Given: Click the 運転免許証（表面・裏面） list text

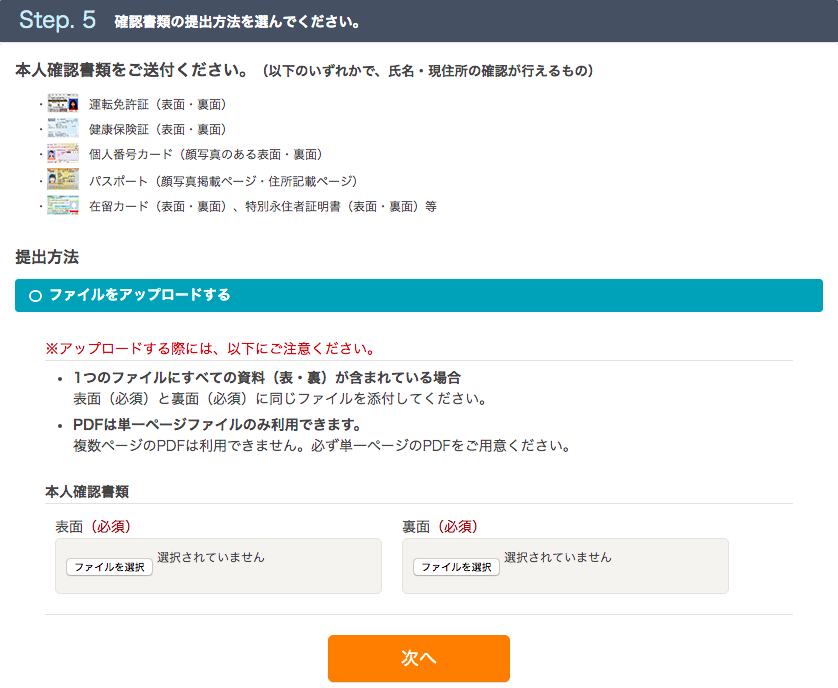Looking at the screenshot, I should tap(158, 104).
